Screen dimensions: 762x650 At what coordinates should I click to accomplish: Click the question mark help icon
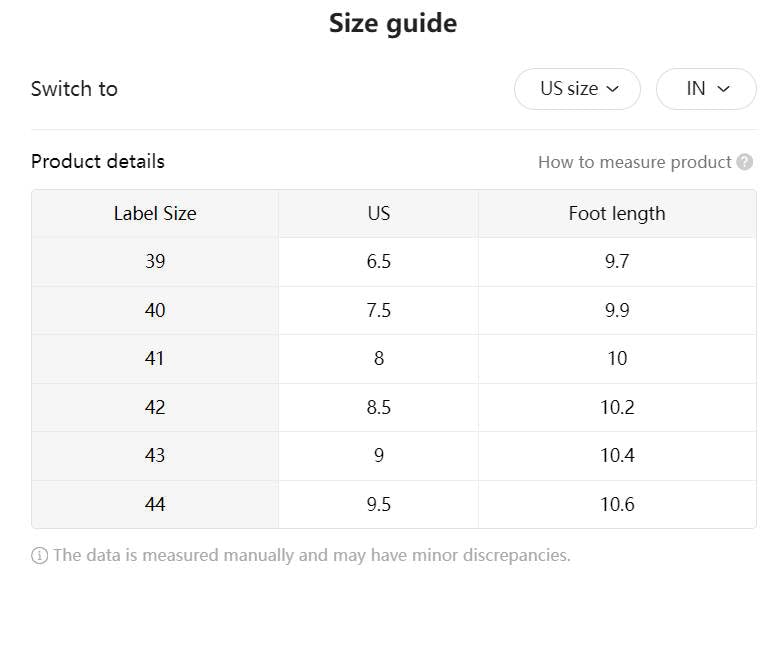pyautogui.click(x=744, y=162)
